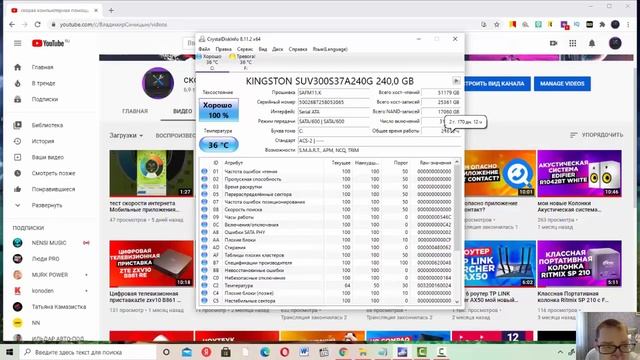
Task: Open the ZTE ZXV10 TV box video thumbnail
Action: coord(151,264)
